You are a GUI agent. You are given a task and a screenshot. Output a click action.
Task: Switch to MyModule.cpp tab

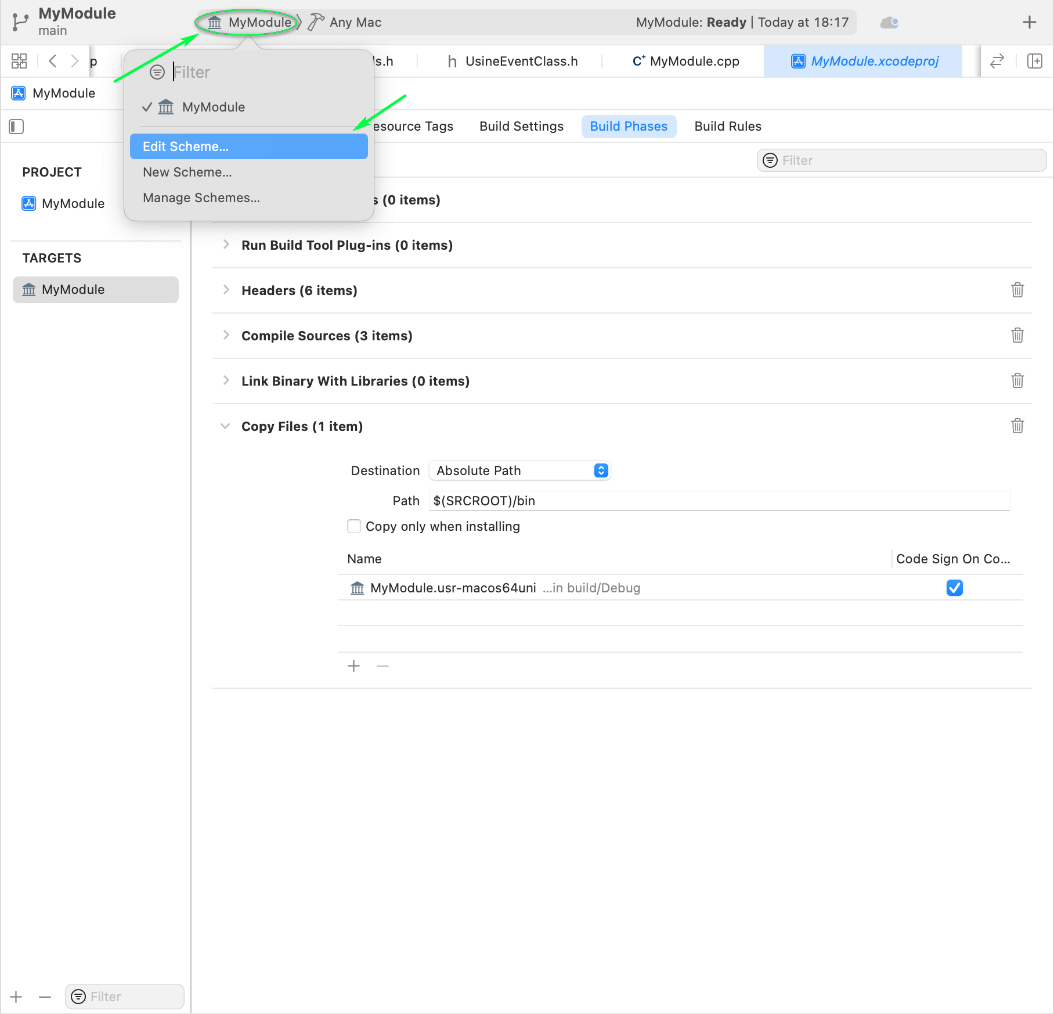click(x=686, y=61)
